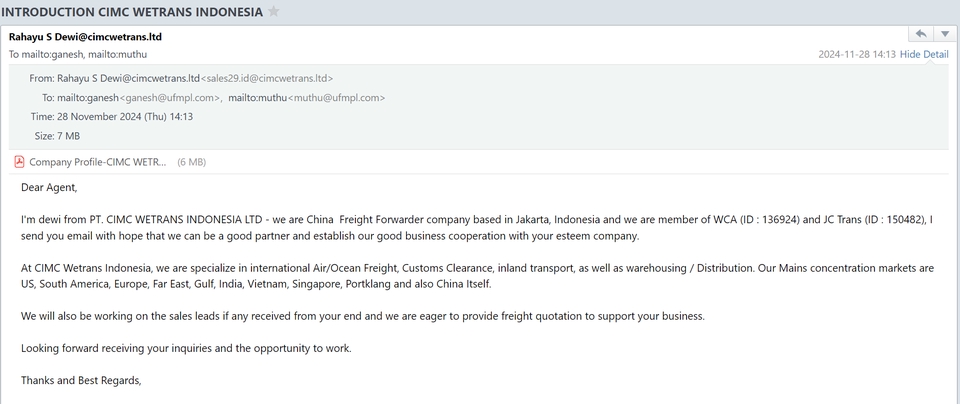Open the dropdown arrow beside reply
Image resolution: width=960 pixels, height=404 pixels.
click(x=944, y=35)
